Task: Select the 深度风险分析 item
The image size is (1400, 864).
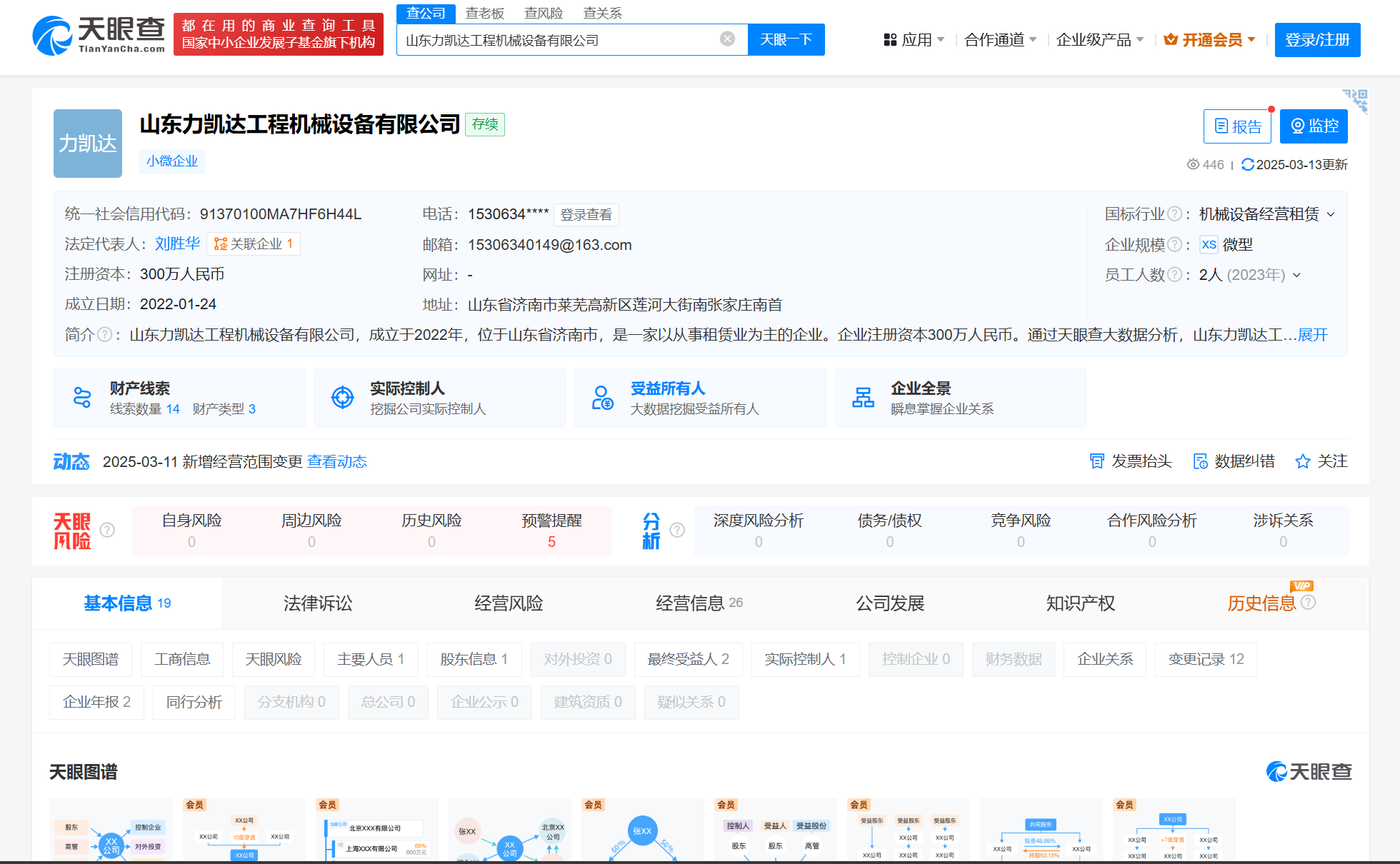Action: 759,531
